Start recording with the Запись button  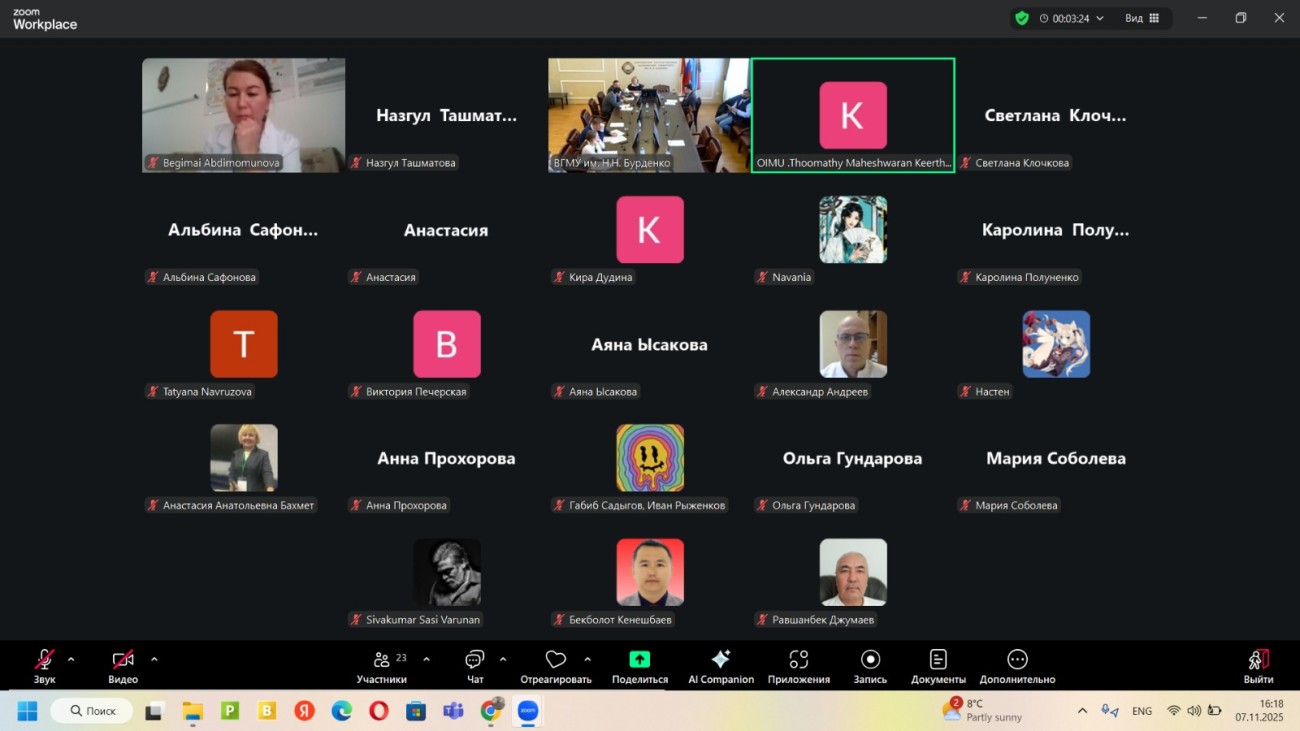pyautogui.click(x=870, y=666)
